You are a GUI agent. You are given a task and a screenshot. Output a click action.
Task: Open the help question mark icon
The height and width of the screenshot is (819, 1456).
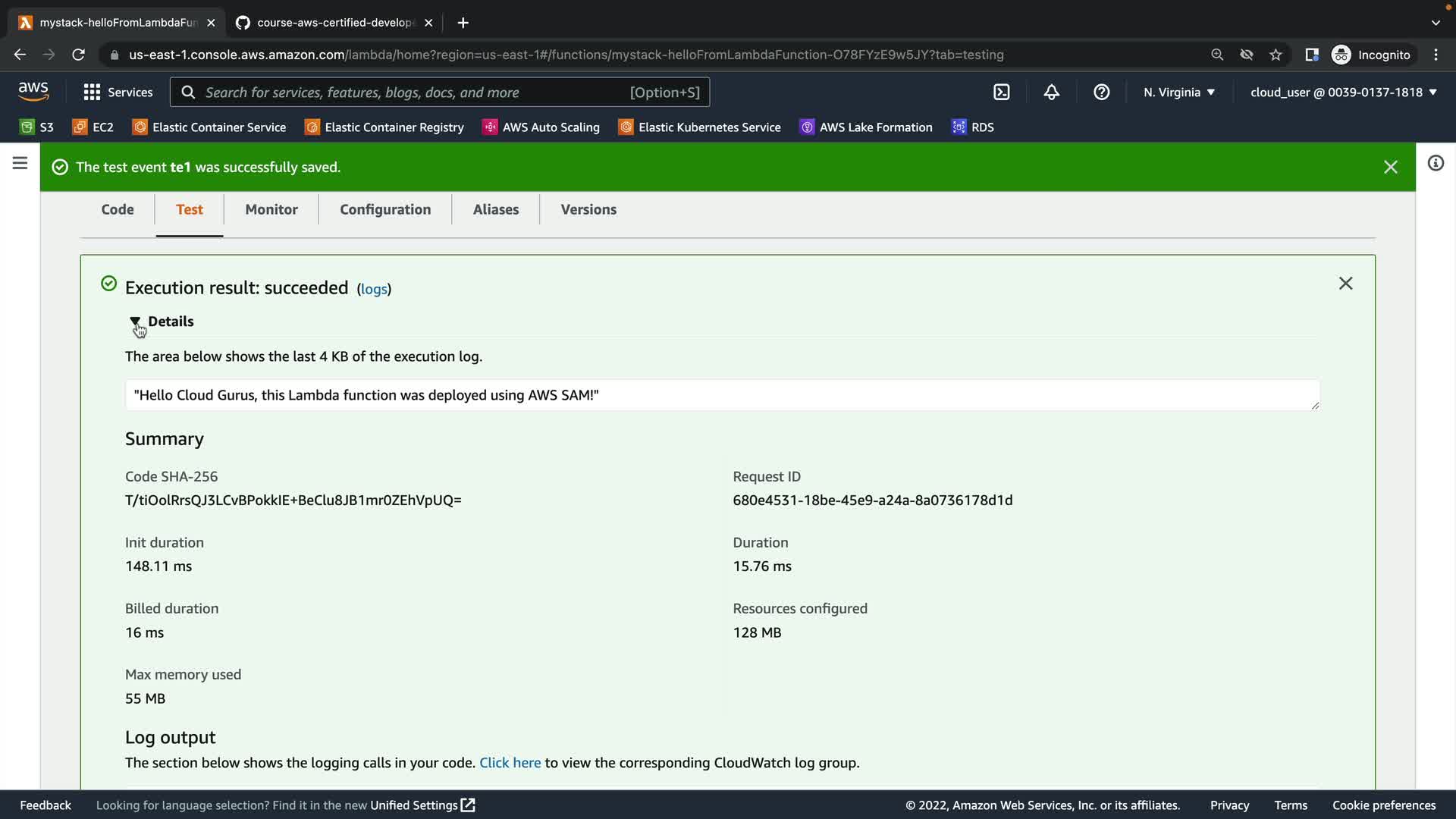pos(1101,92)
